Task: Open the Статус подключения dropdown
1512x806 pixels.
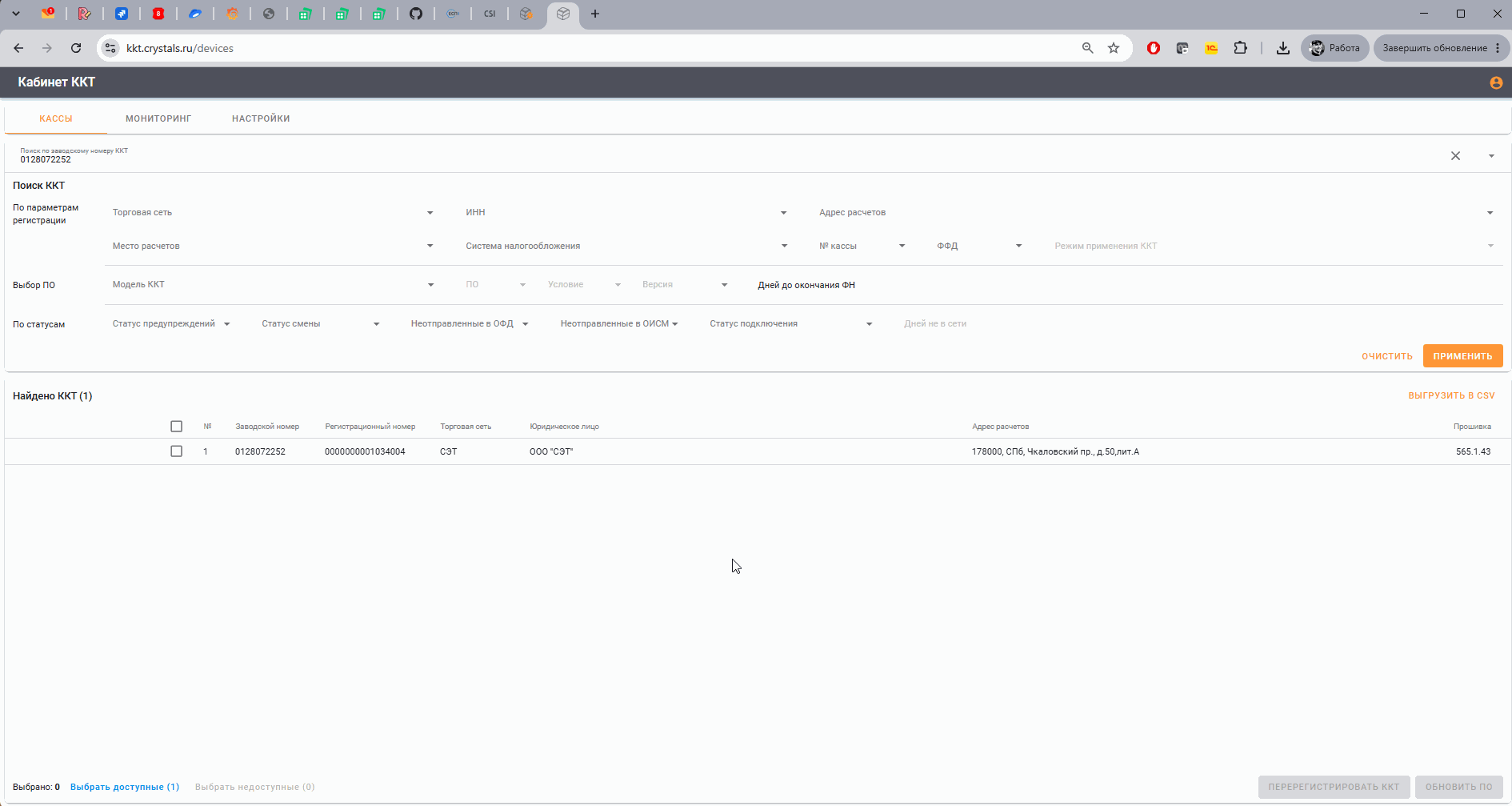Action: click(x=790, y=324)
